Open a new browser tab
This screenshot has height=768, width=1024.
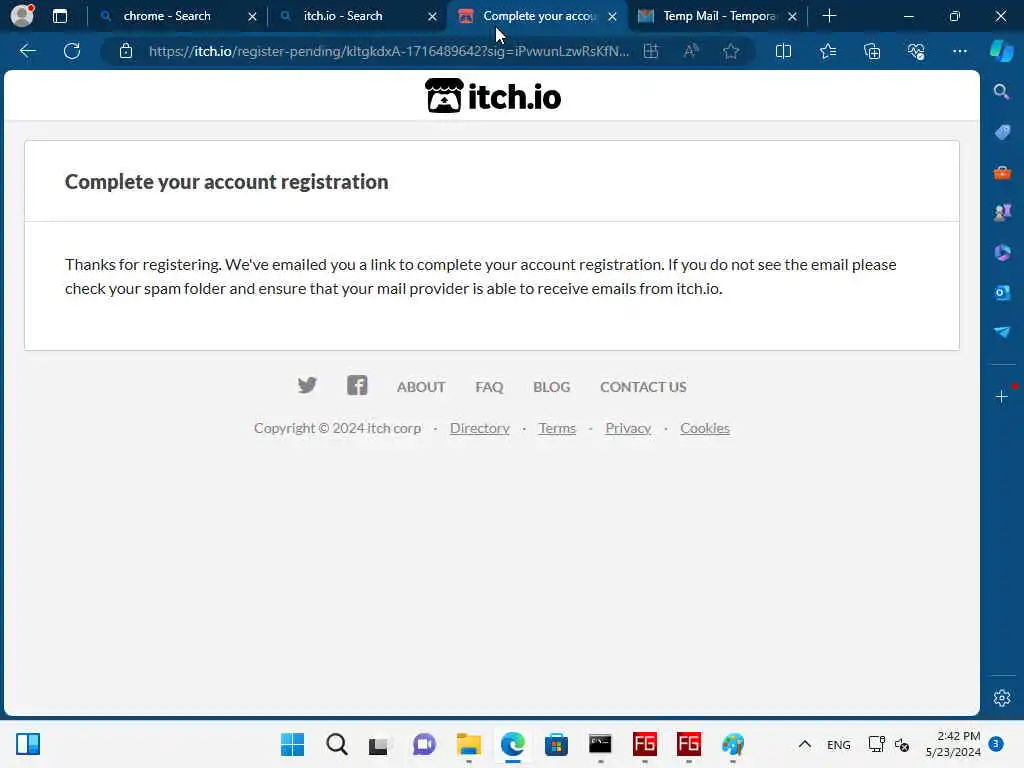click(829, 16)
